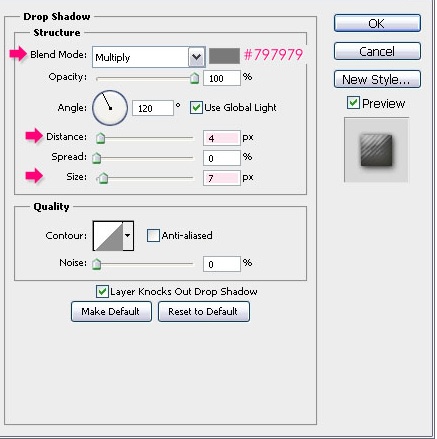Click the Opacity value field showing 100
This screenshot has width=437, height=439.
click(x=221, y=78)
